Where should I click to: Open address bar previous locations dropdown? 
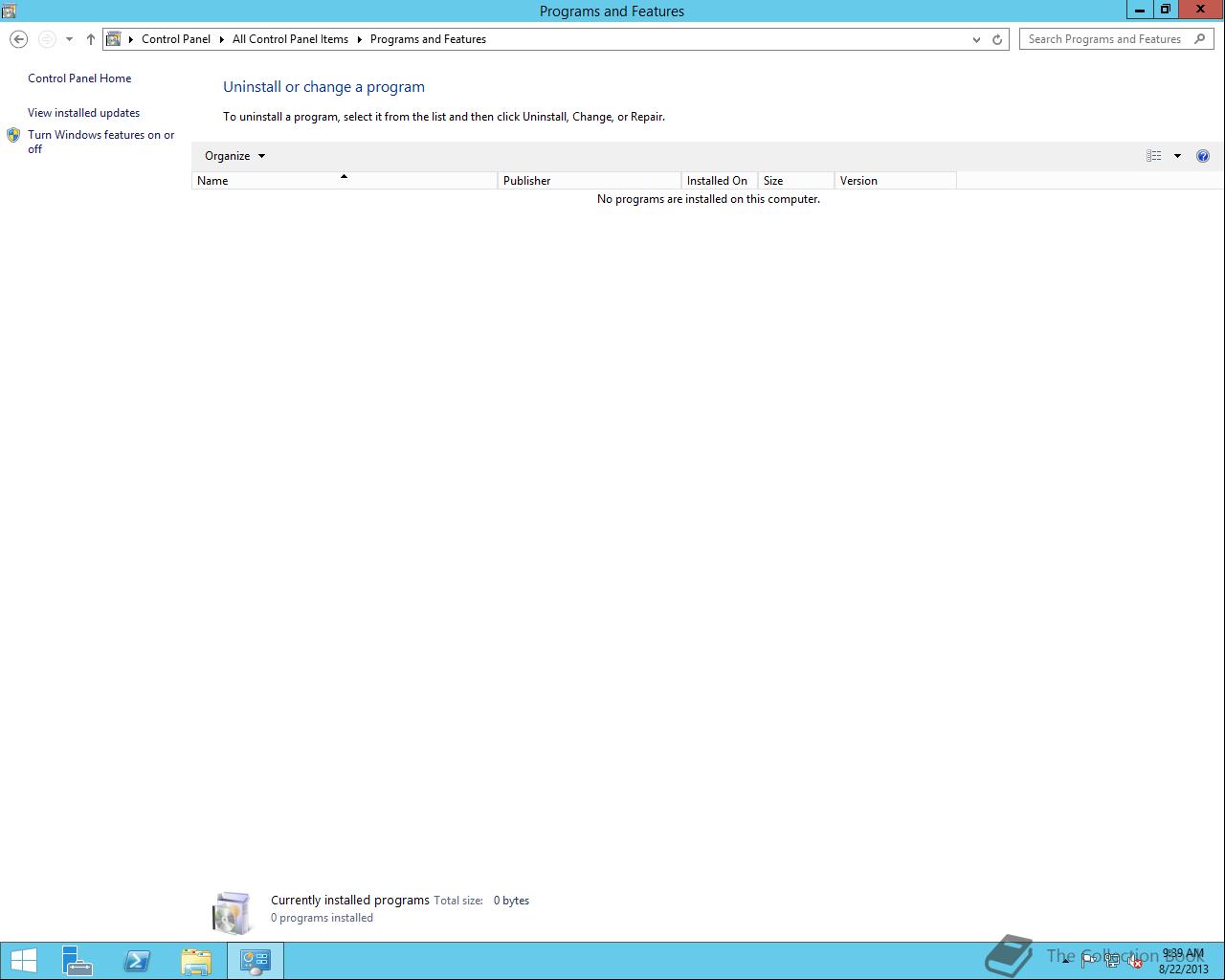point(976,39)
